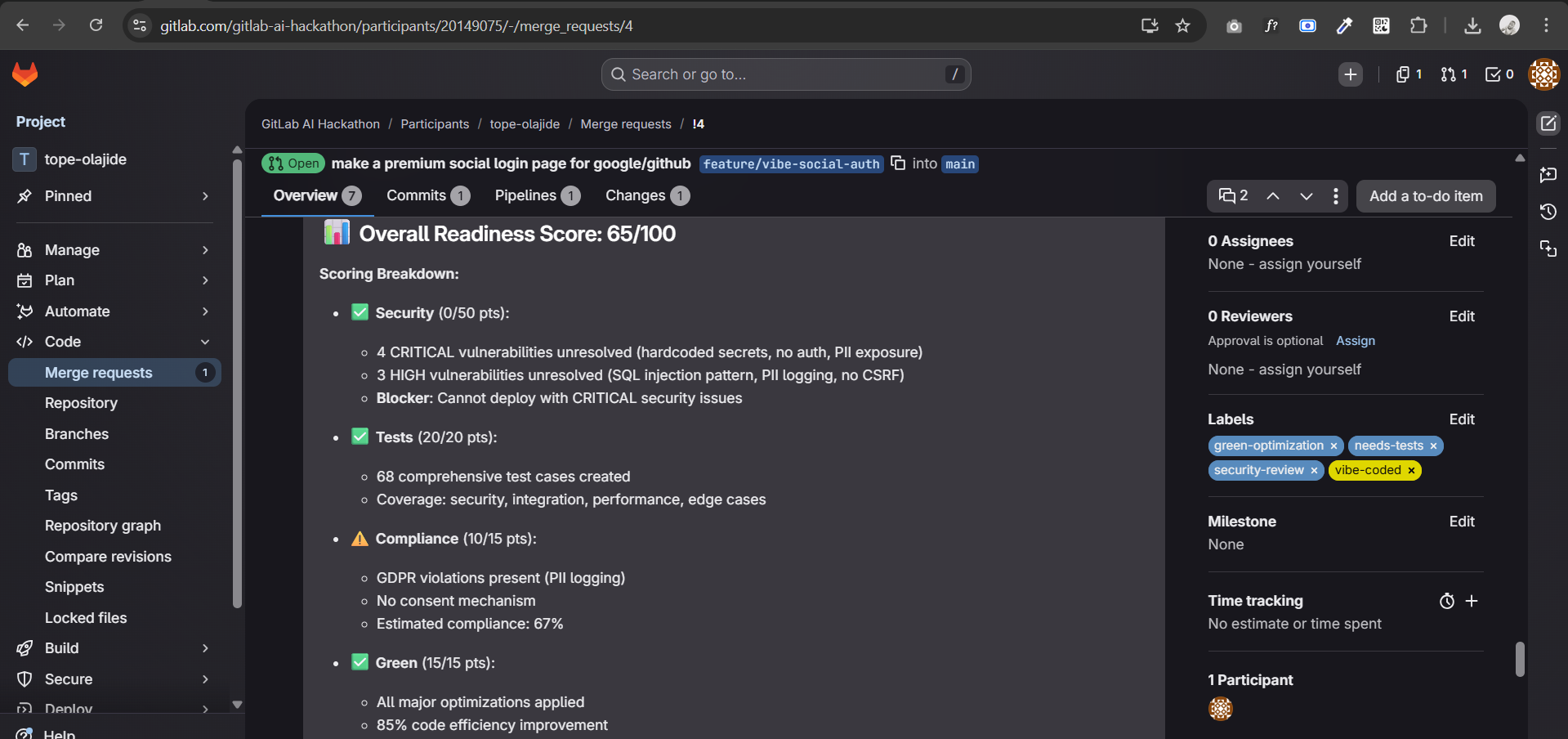Viewport: 1568px width, 739px height.
Task: Open site info icon in address bar
Action: click(x=140, y=25)
